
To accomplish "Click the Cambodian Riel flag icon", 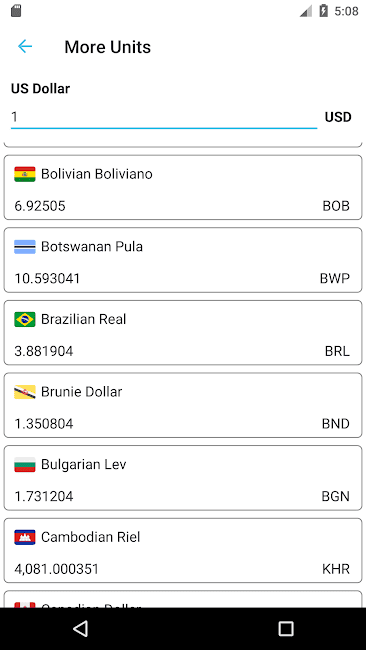I will point(25,537).
